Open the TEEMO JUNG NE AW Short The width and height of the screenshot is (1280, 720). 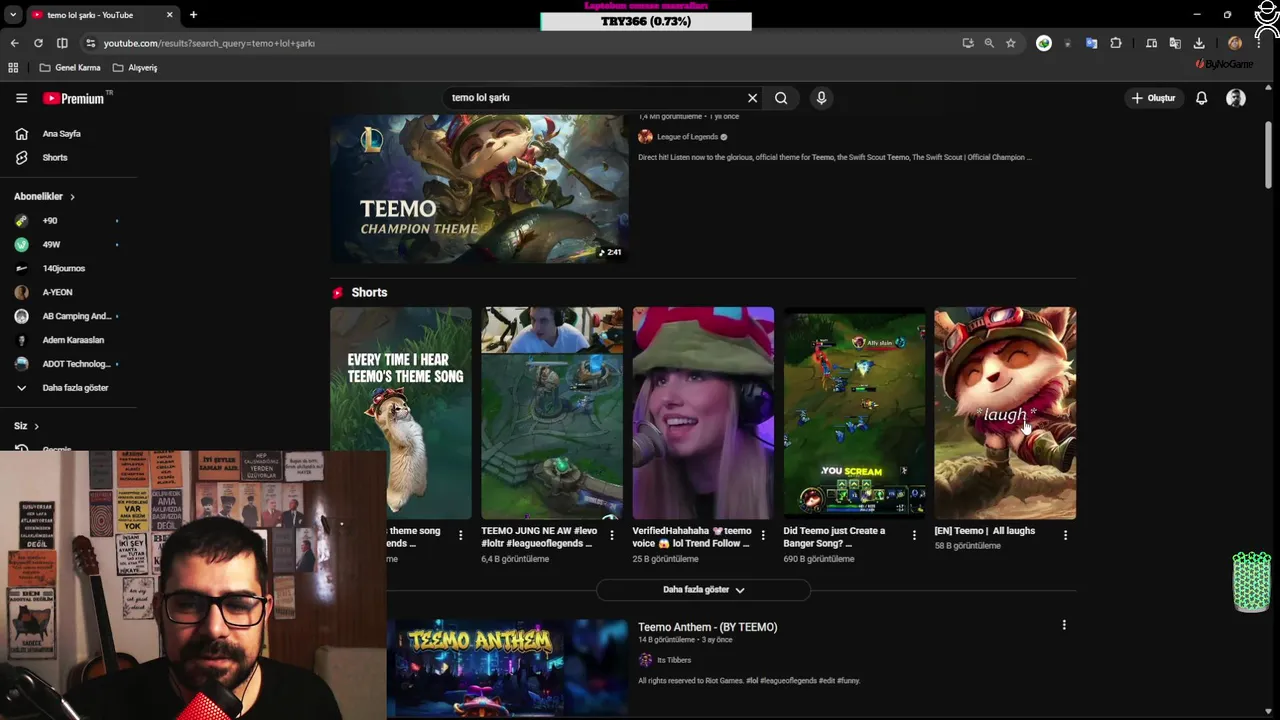pos(552,413)
